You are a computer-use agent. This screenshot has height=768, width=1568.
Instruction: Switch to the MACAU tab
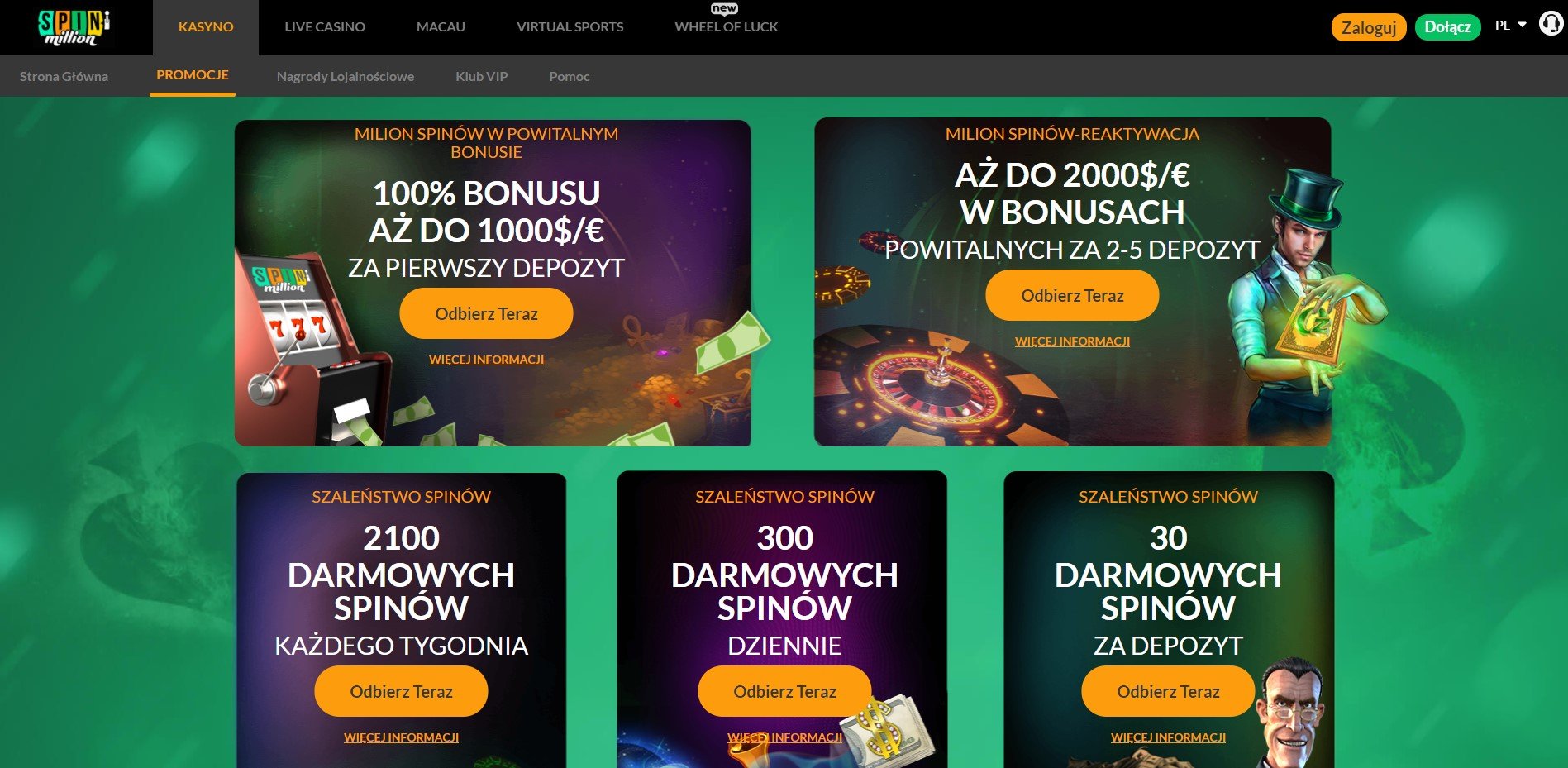[x=441, y=27]
